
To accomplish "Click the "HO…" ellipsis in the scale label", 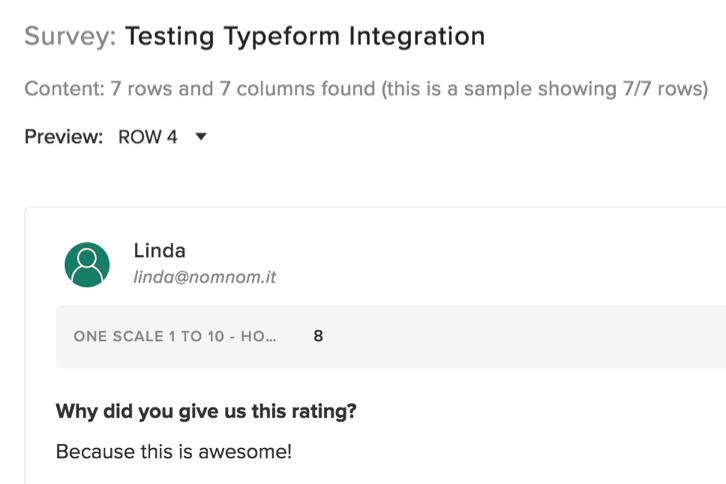I will (x=258, y=336).
